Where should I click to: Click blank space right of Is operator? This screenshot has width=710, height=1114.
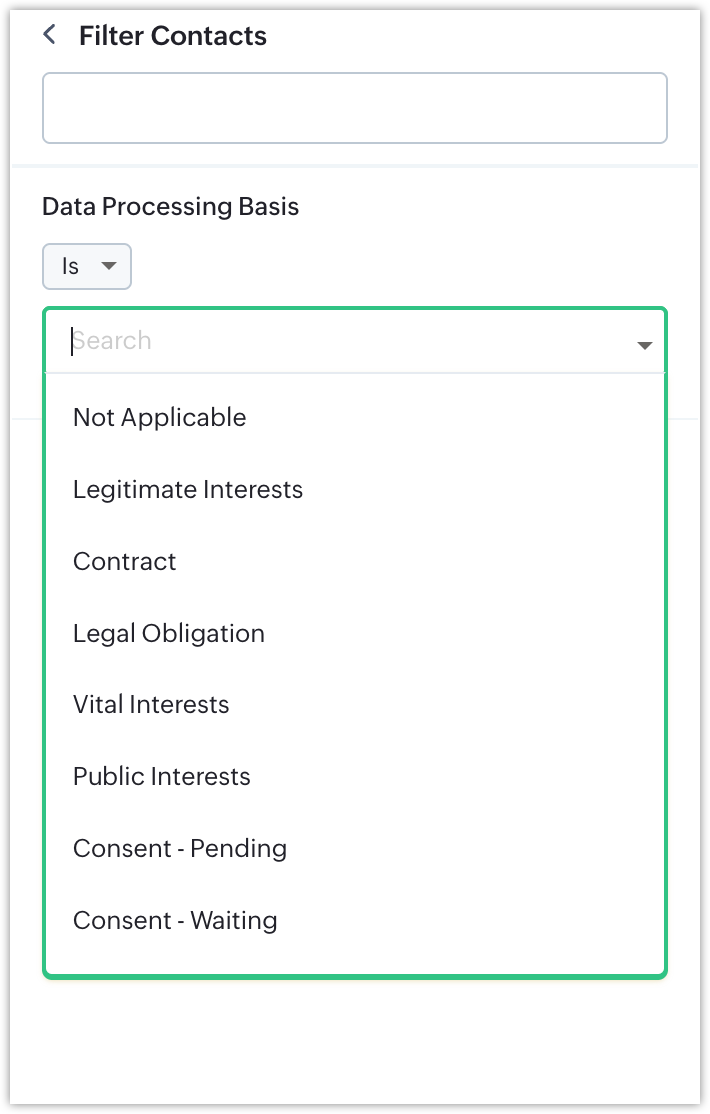pyautogui.click(x=400, y=267)
